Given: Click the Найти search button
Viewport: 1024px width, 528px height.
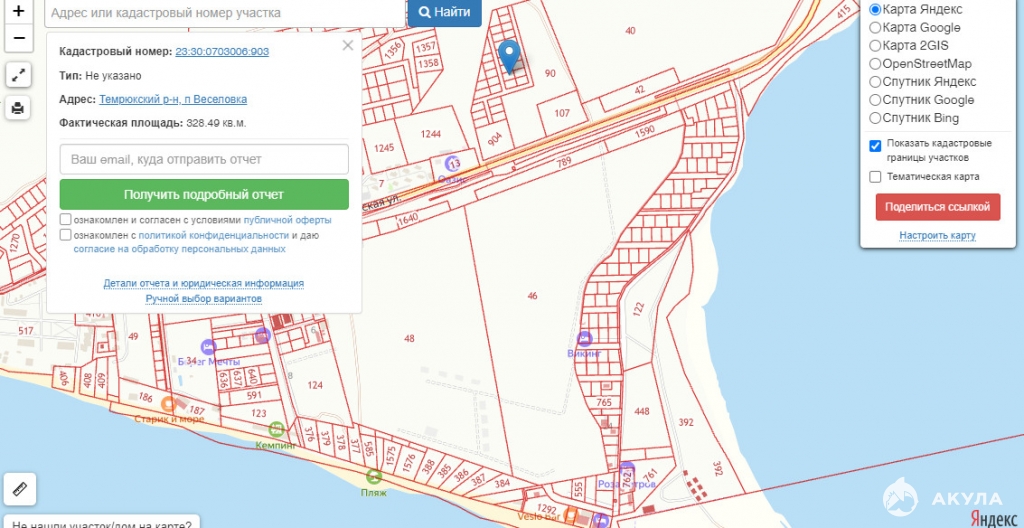Looking at the screenshot, I should [445, 12].
